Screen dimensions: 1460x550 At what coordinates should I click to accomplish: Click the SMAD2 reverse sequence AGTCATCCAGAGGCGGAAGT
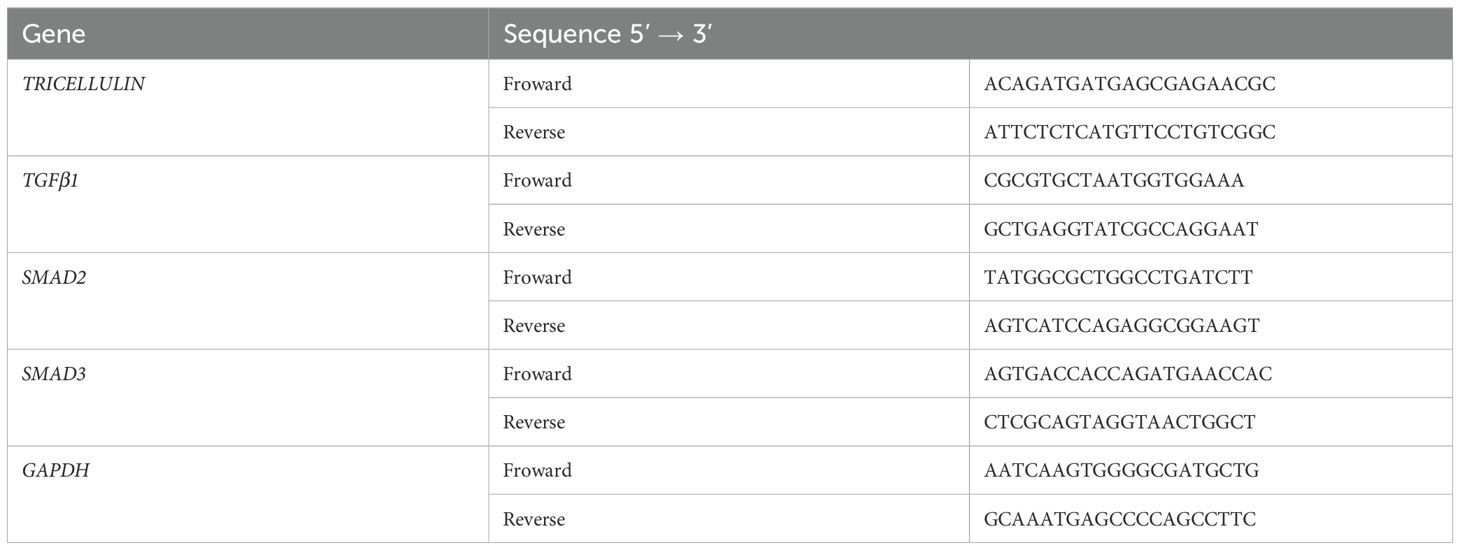[1121, 326]
